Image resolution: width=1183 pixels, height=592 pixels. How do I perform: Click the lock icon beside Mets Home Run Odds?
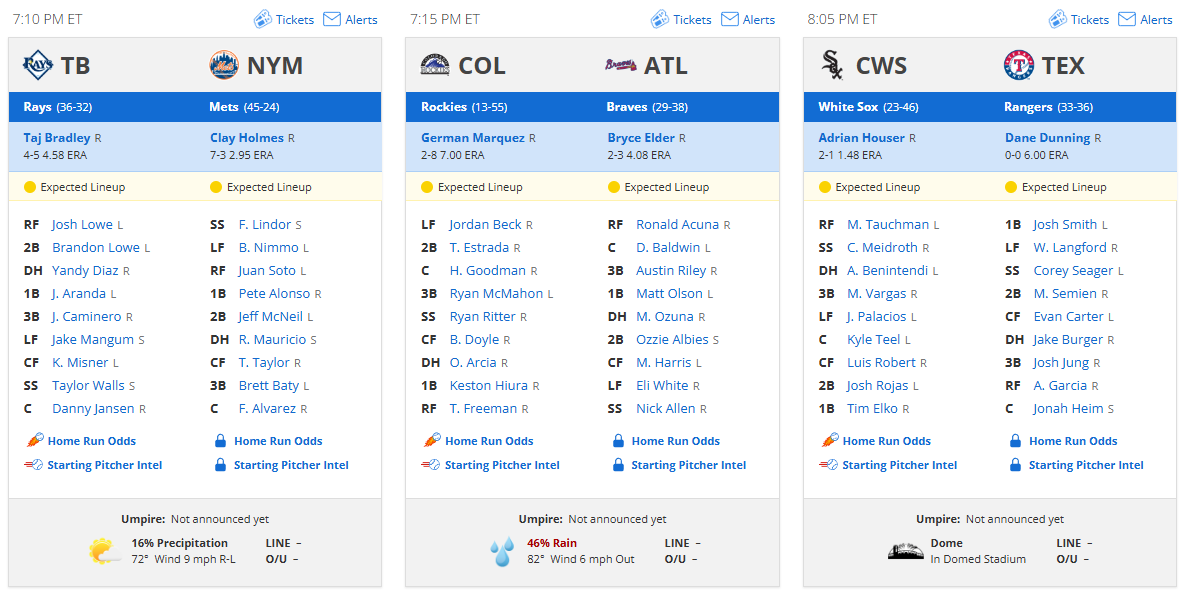point(220,440)
